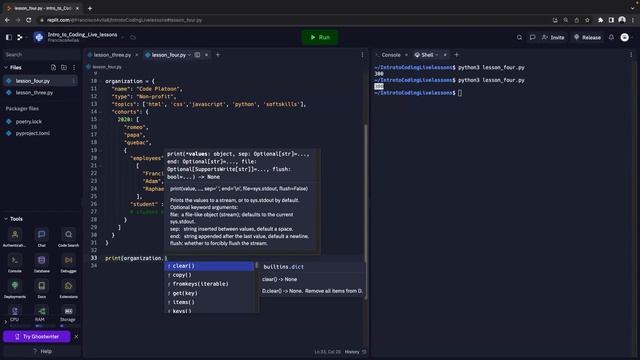Collapse the Files section chevron

coord(6,67)
